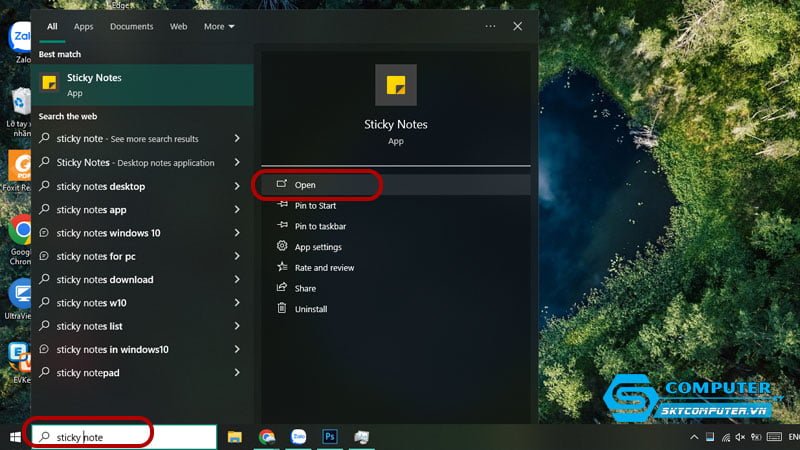Open the UltraViewer desktop shortcut
Screen dimensions: 800x450
pyautogui.click(x=19, y=299)
